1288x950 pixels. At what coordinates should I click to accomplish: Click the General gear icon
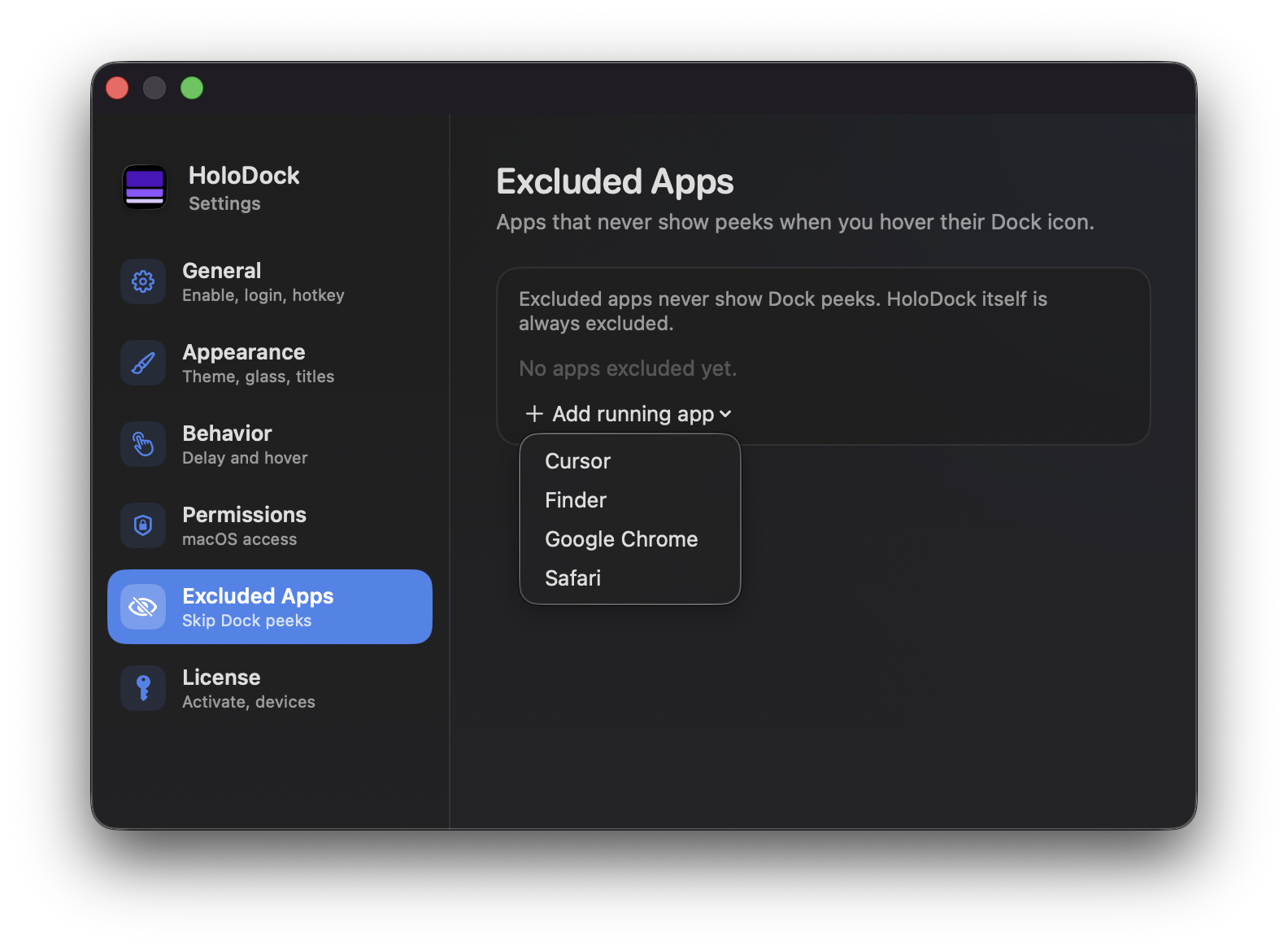[143, 281]
